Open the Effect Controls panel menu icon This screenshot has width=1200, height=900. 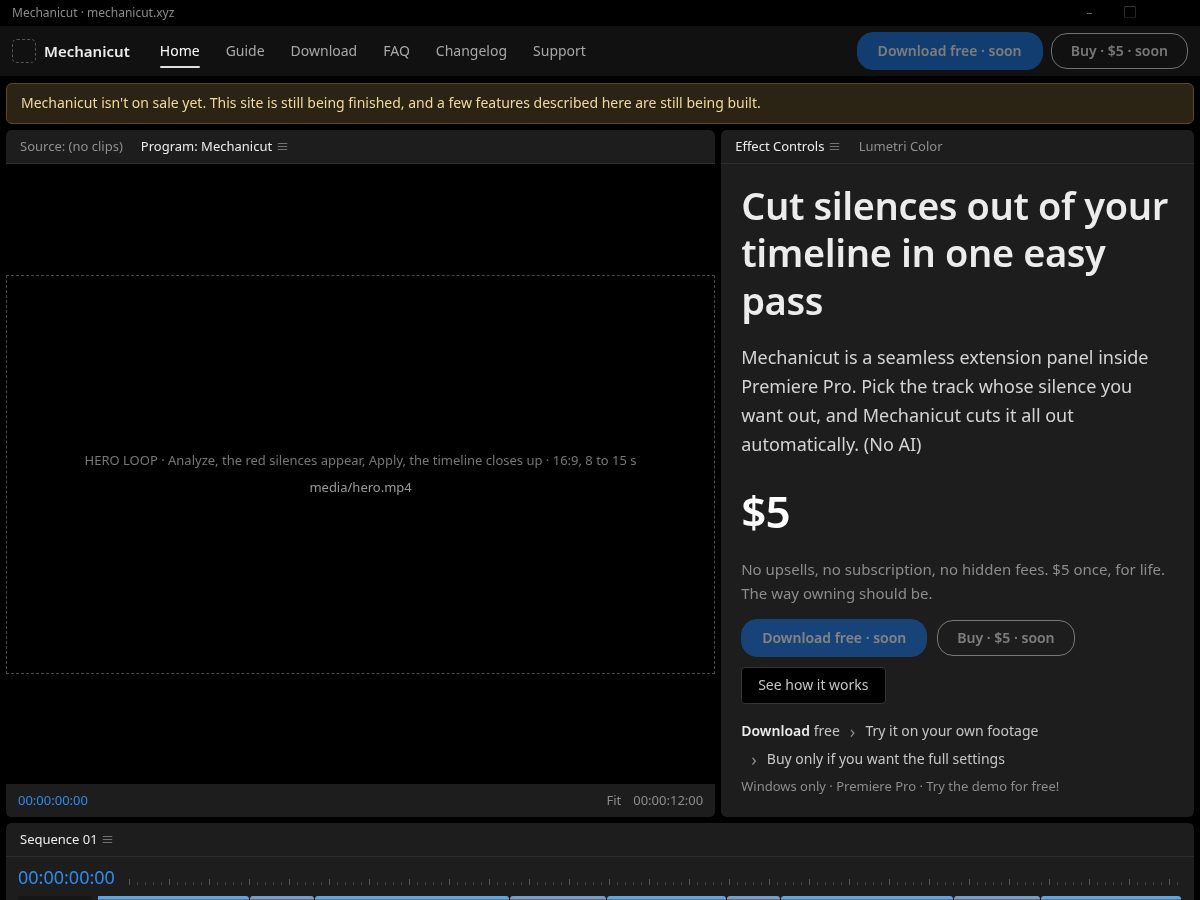pos(835,146)
